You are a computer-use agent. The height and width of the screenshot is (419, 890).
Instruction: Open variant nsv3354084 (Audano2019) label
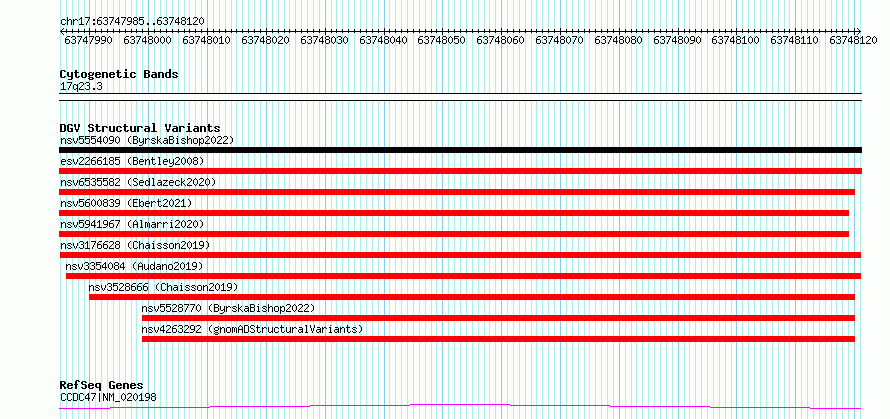coord(134,266)
